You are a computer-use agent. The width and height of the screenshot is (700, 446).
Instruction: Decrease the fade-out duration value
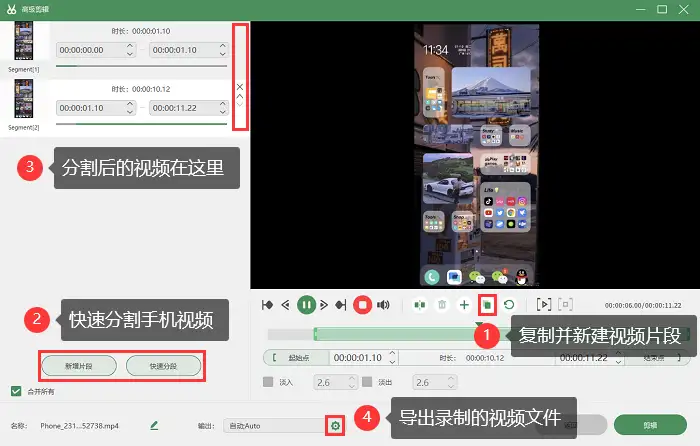tap(451, 386)
